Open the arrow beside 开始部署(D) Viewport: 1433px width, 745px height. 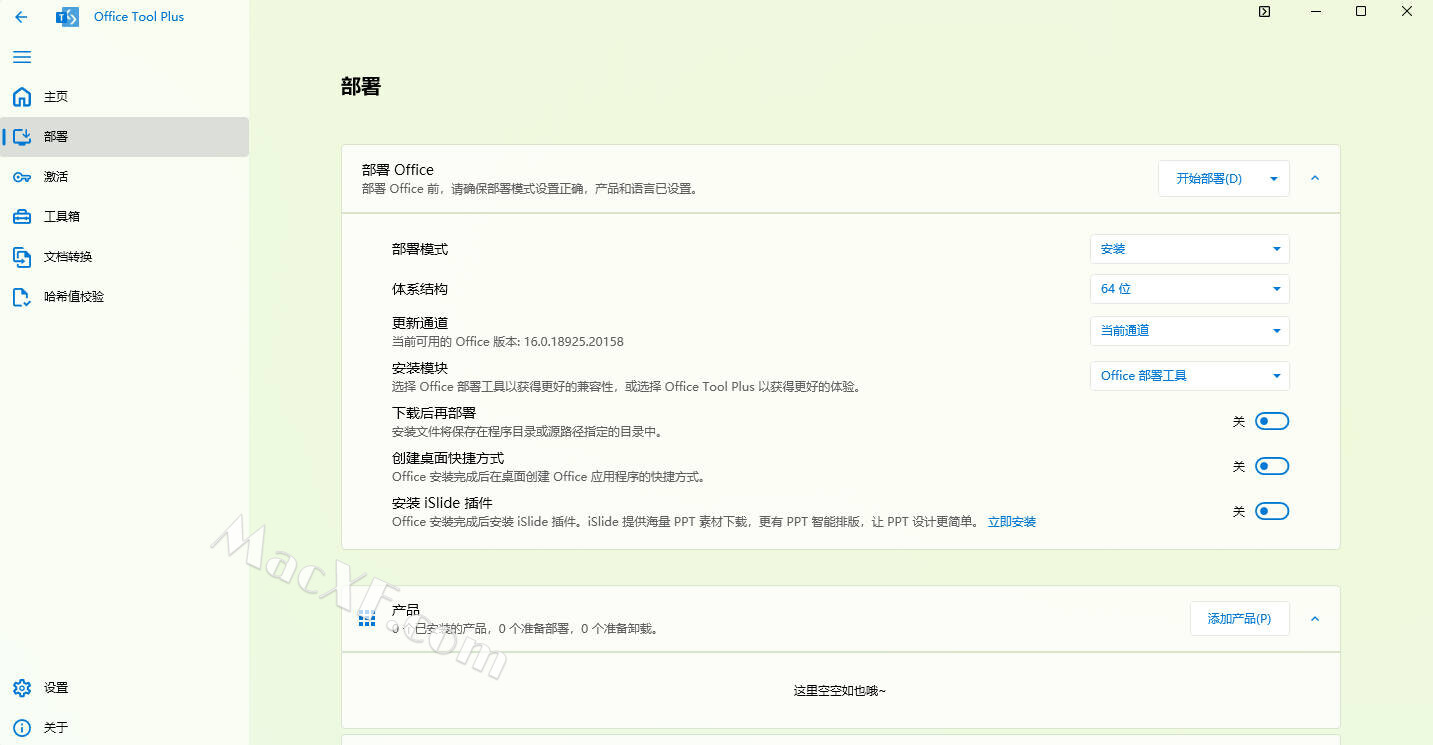1274,179
